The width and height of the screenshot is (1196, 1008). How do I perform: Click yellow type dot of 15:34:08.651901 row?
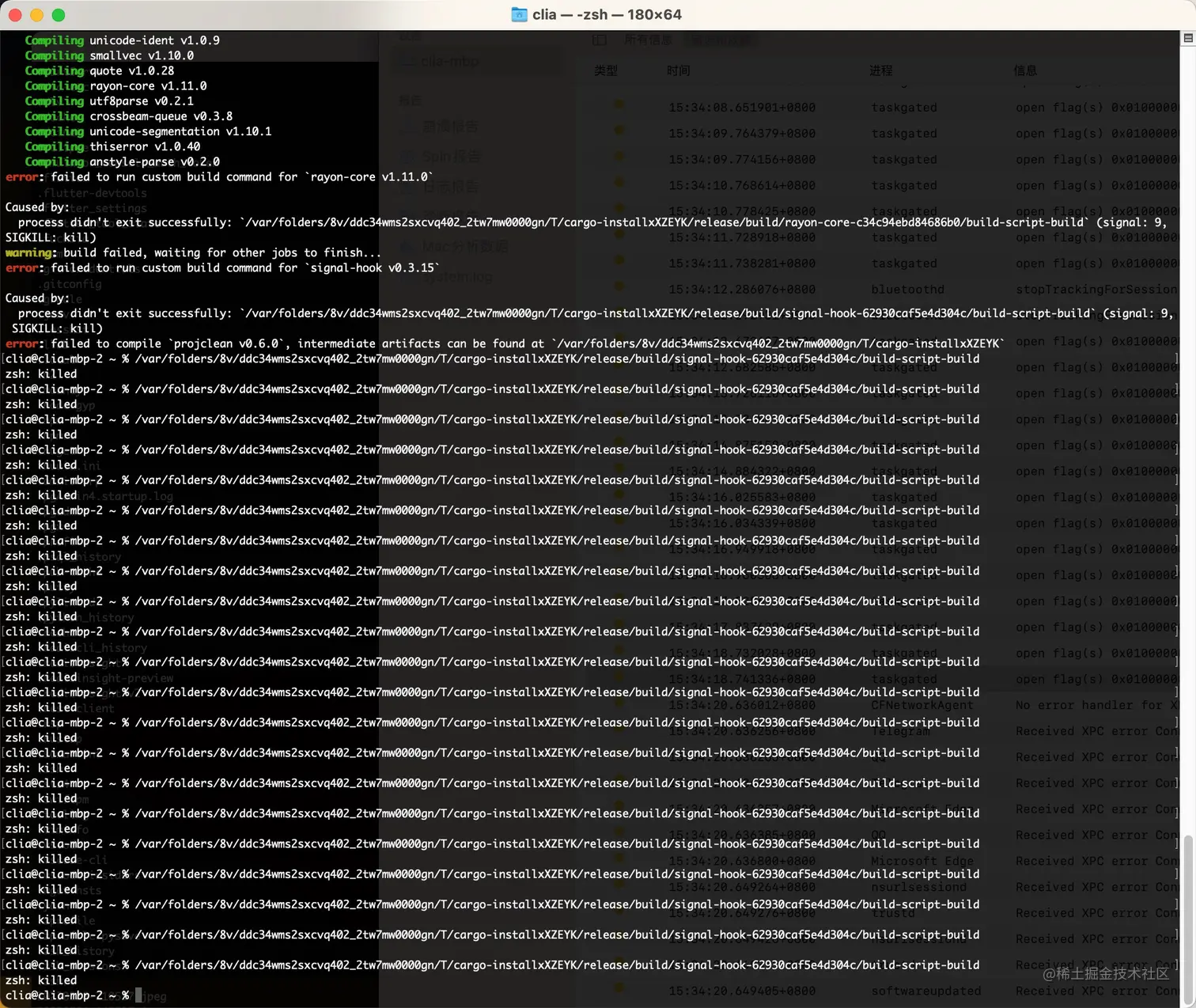point(619,104)
